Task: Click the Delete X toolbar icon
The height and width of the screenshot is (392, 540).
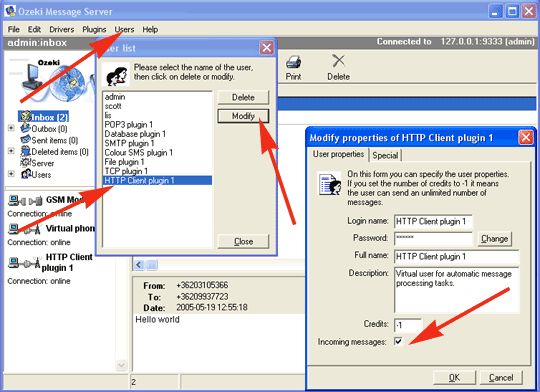Action: click(338, 61)
